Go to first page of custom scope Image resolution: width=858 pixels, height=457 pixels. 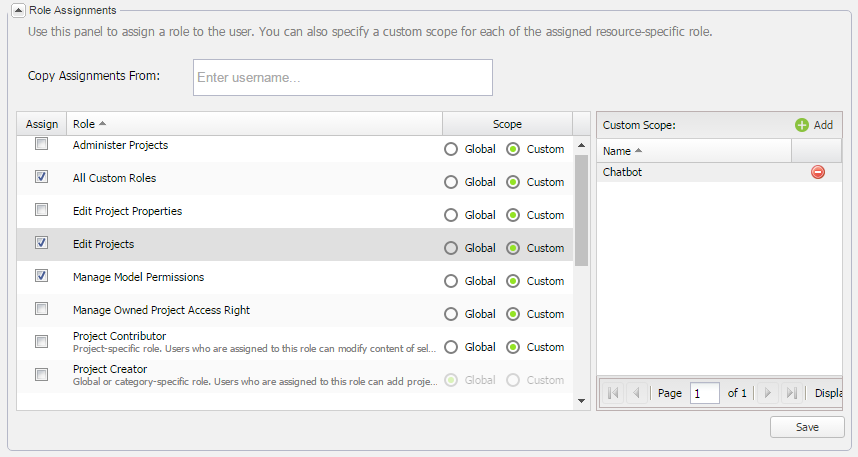click(613, 393)
